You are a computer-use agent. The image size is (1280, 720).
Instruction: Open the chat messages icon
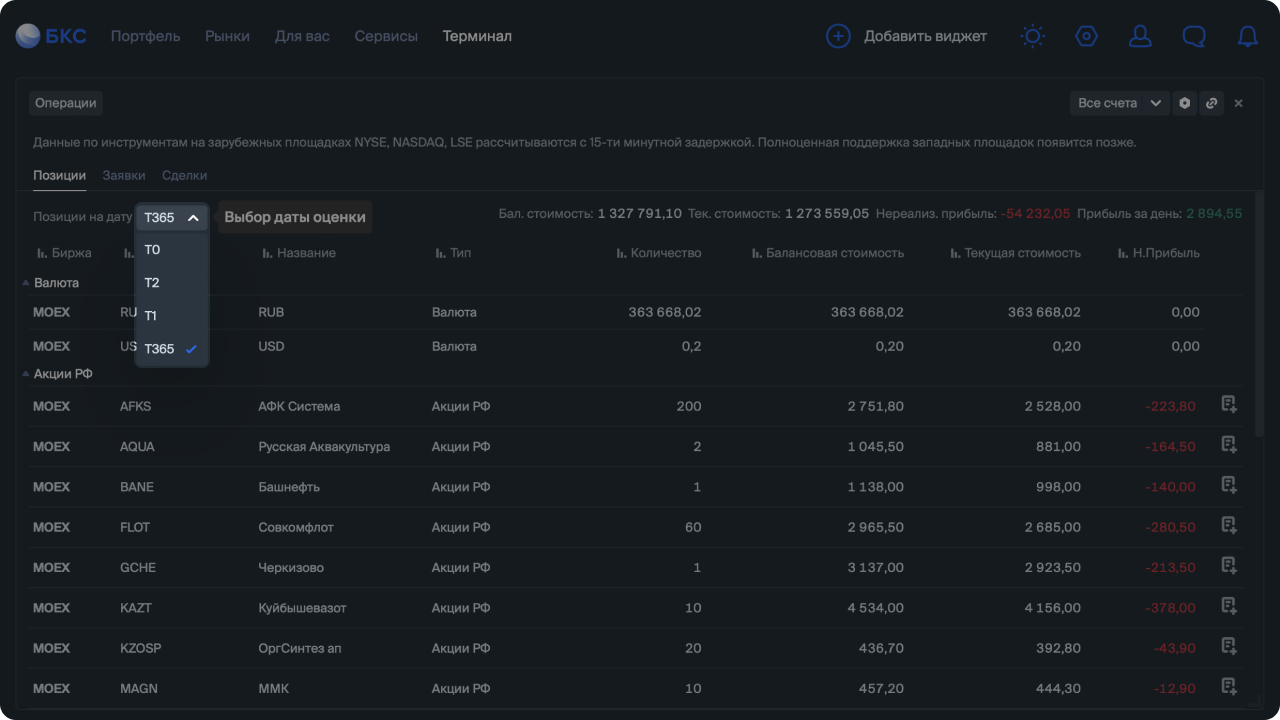[1194, 36]
